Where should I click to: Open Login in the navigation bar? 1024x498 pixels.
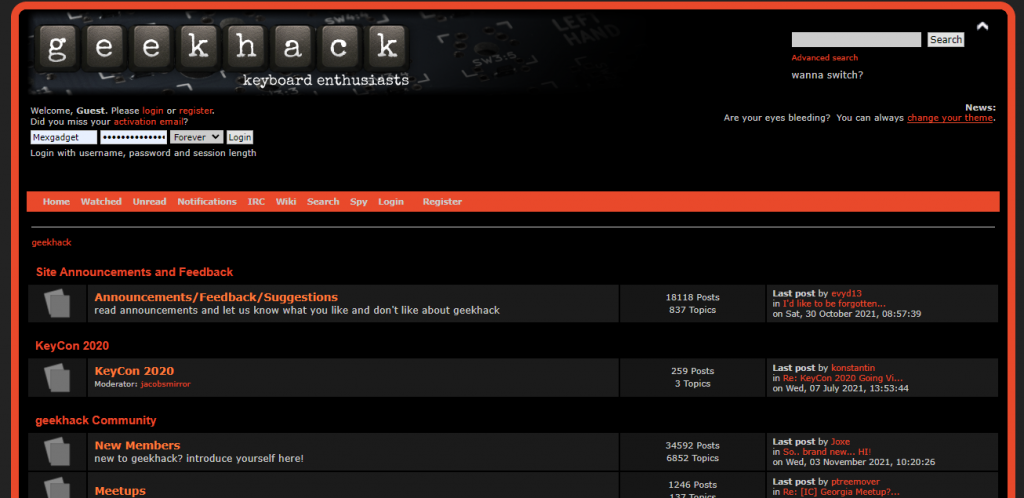391,202
